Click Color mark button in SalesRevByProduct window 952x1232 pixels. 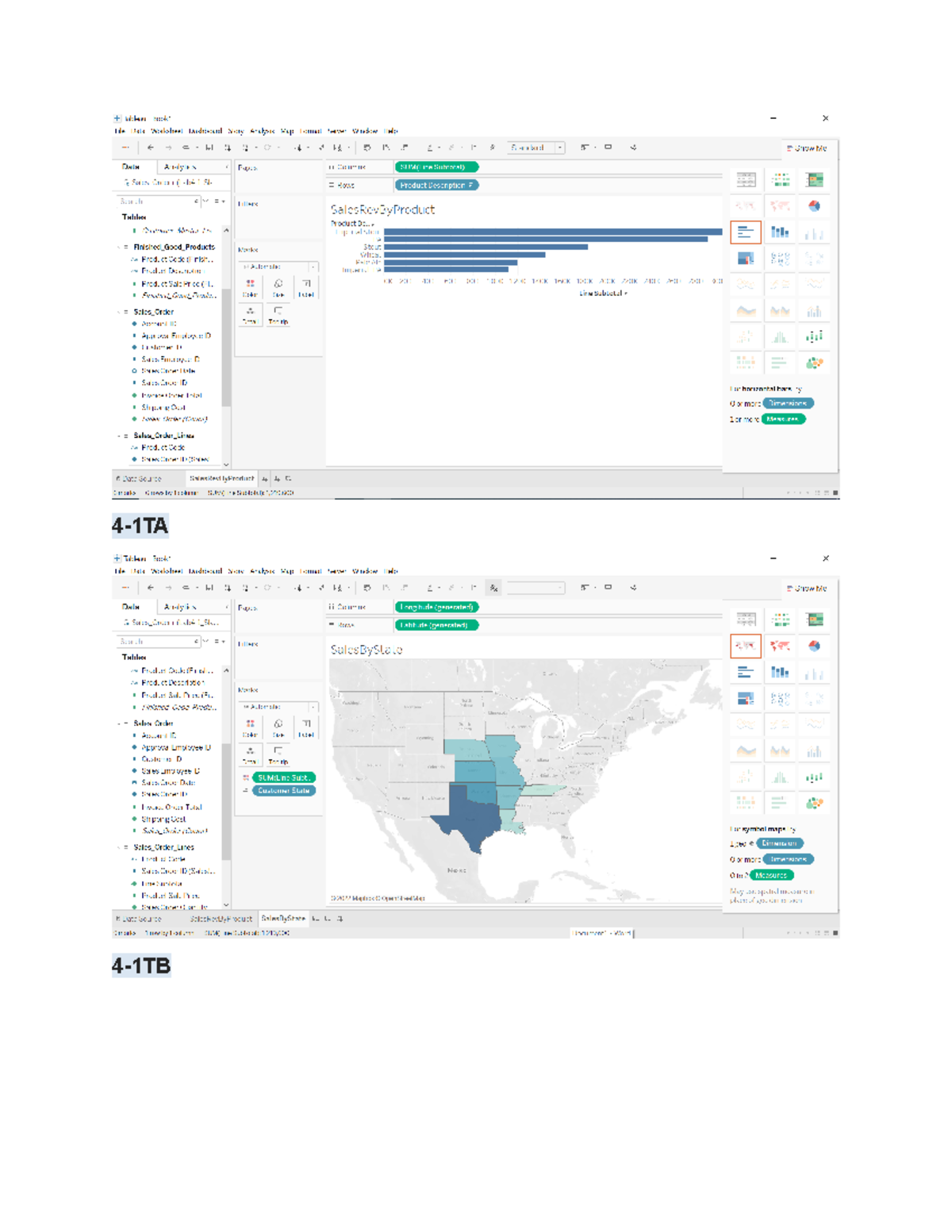pos(250,286)
